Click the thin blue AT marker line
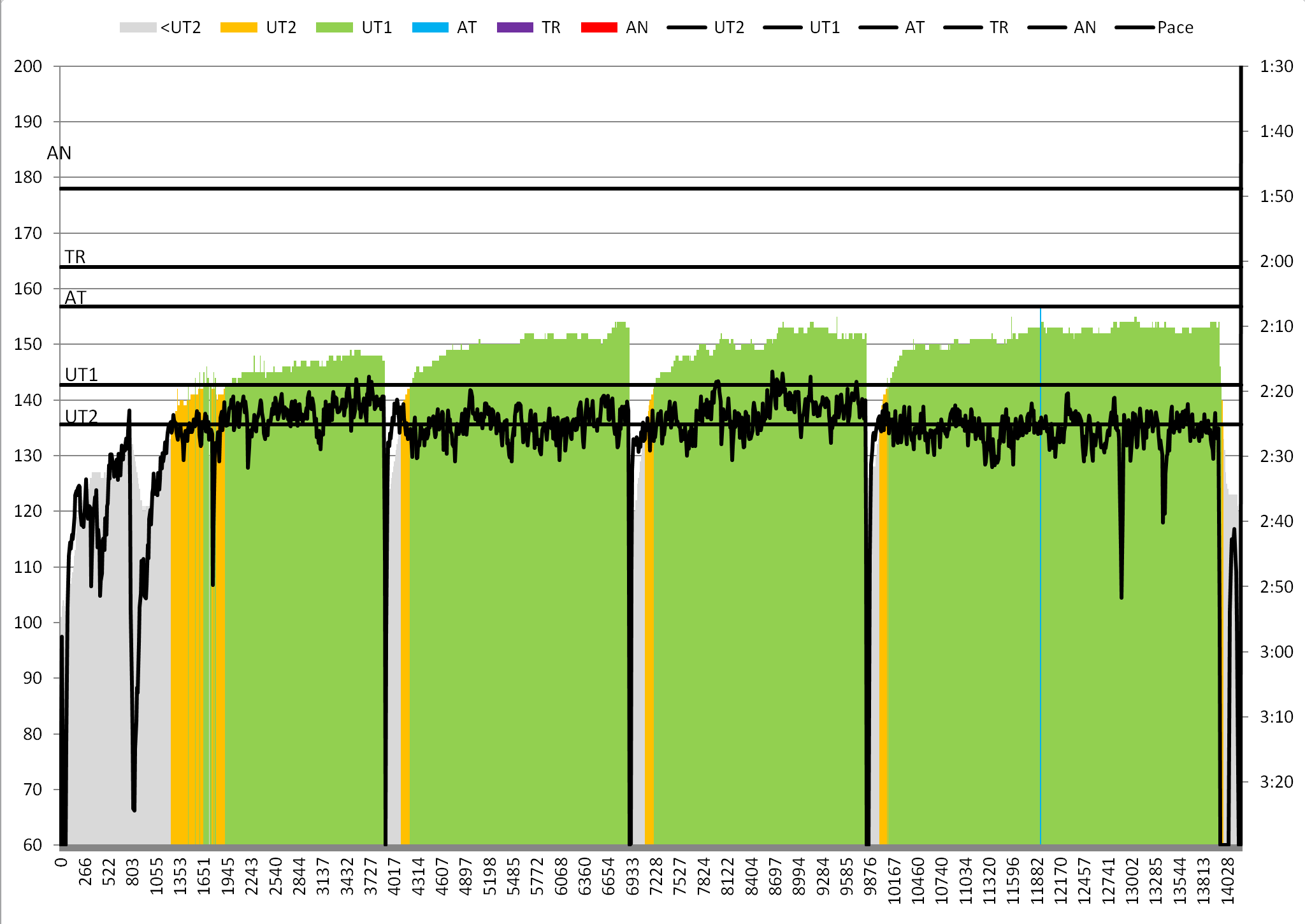This screenshot has height=924, width=1305. [1041, 574]
